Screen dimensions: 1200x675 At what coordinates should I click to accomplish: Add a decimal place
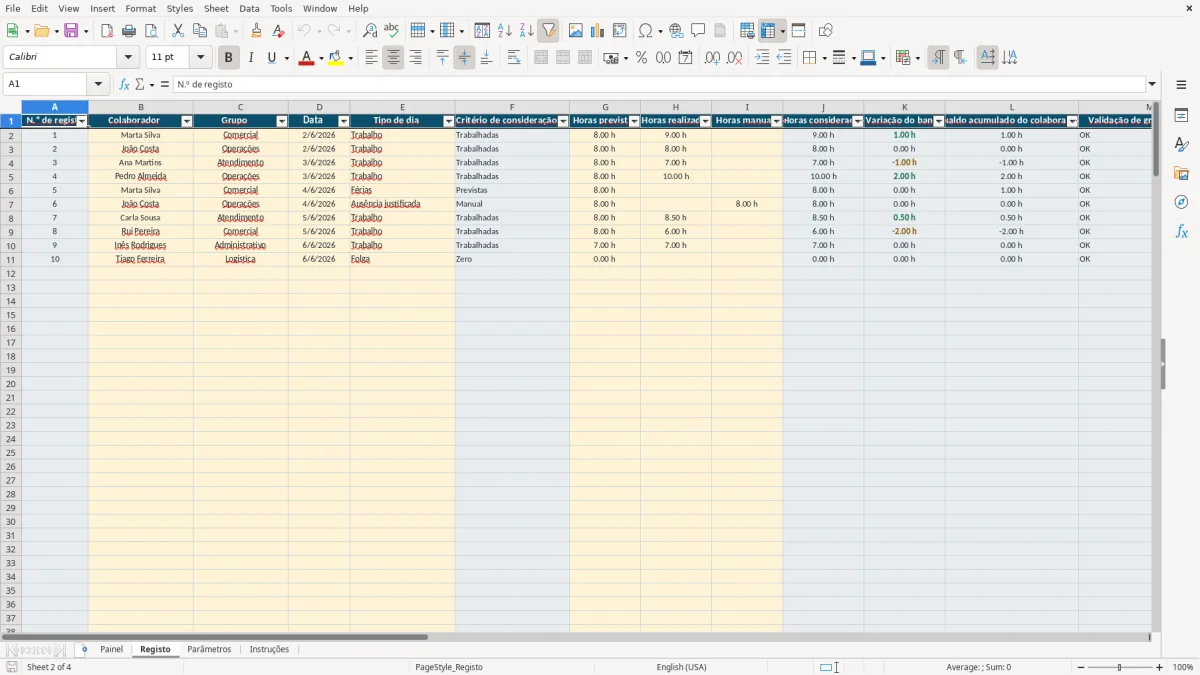(712, 58)
